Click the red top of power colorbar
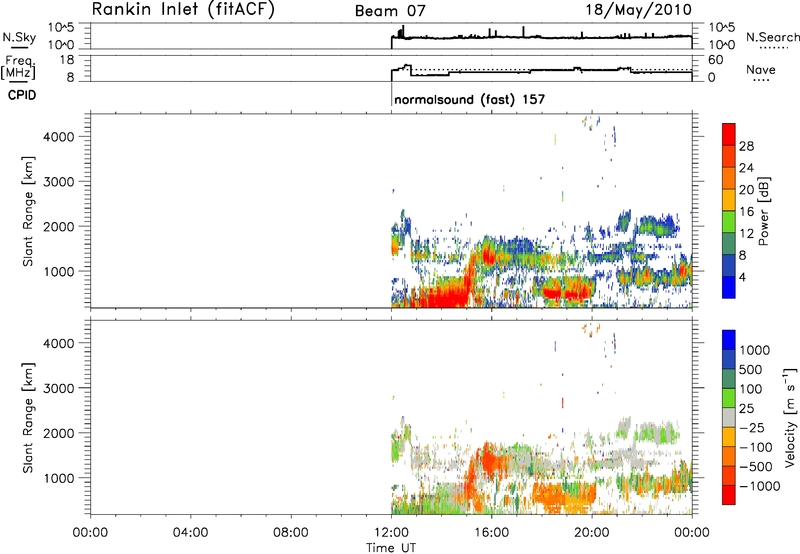The width and height of the screenshot is (800, 554). click(729, 134)
